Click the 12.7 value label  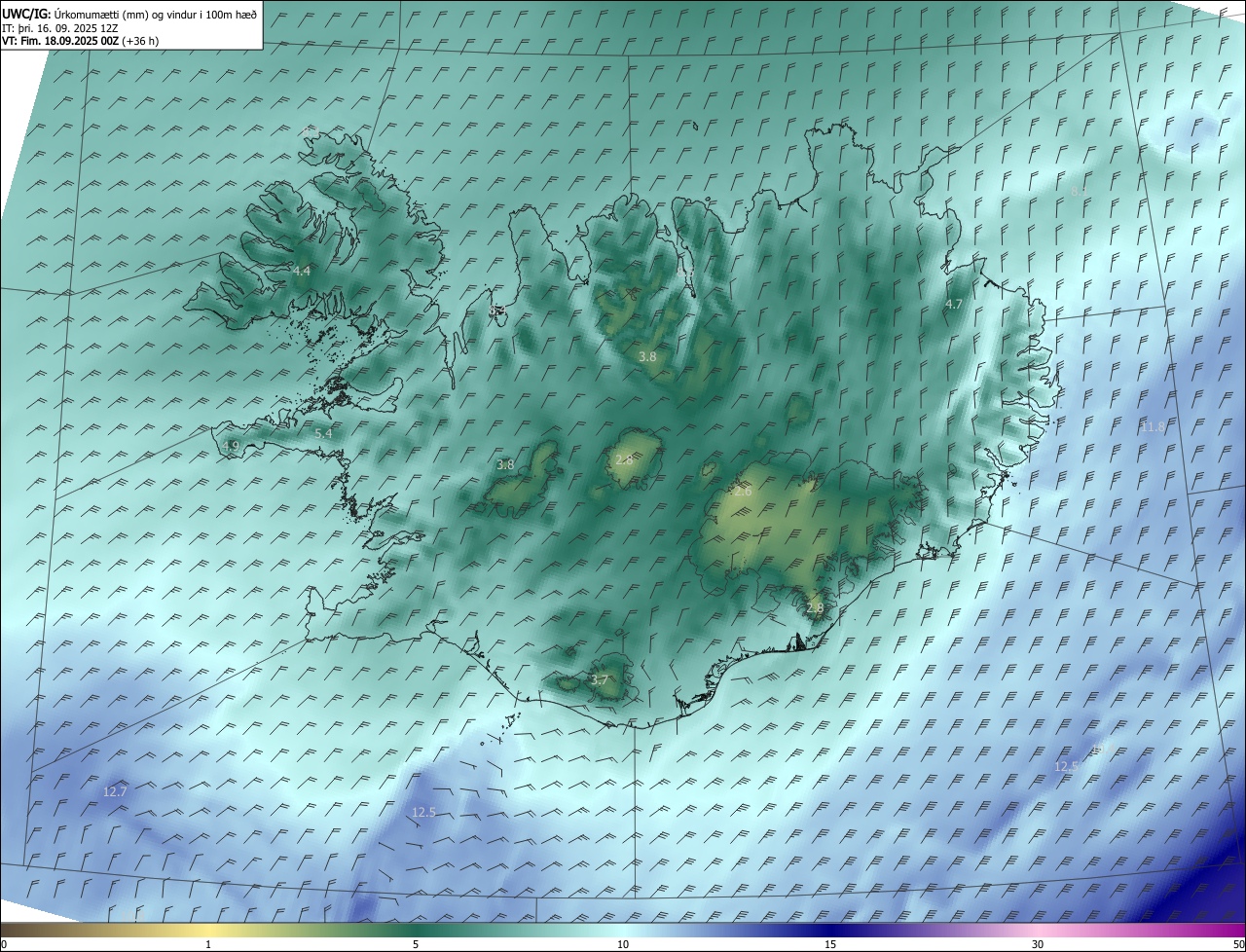click(115, 792)
